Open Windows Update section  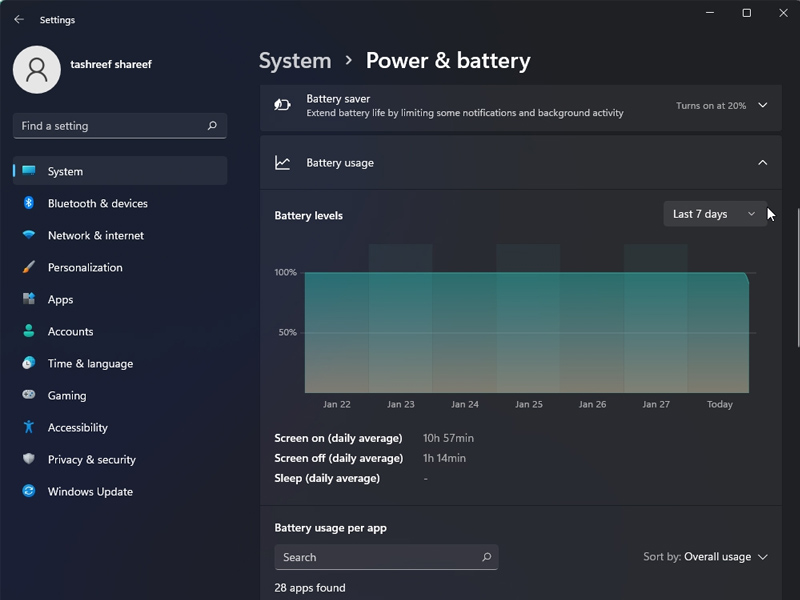coord(120,491)
